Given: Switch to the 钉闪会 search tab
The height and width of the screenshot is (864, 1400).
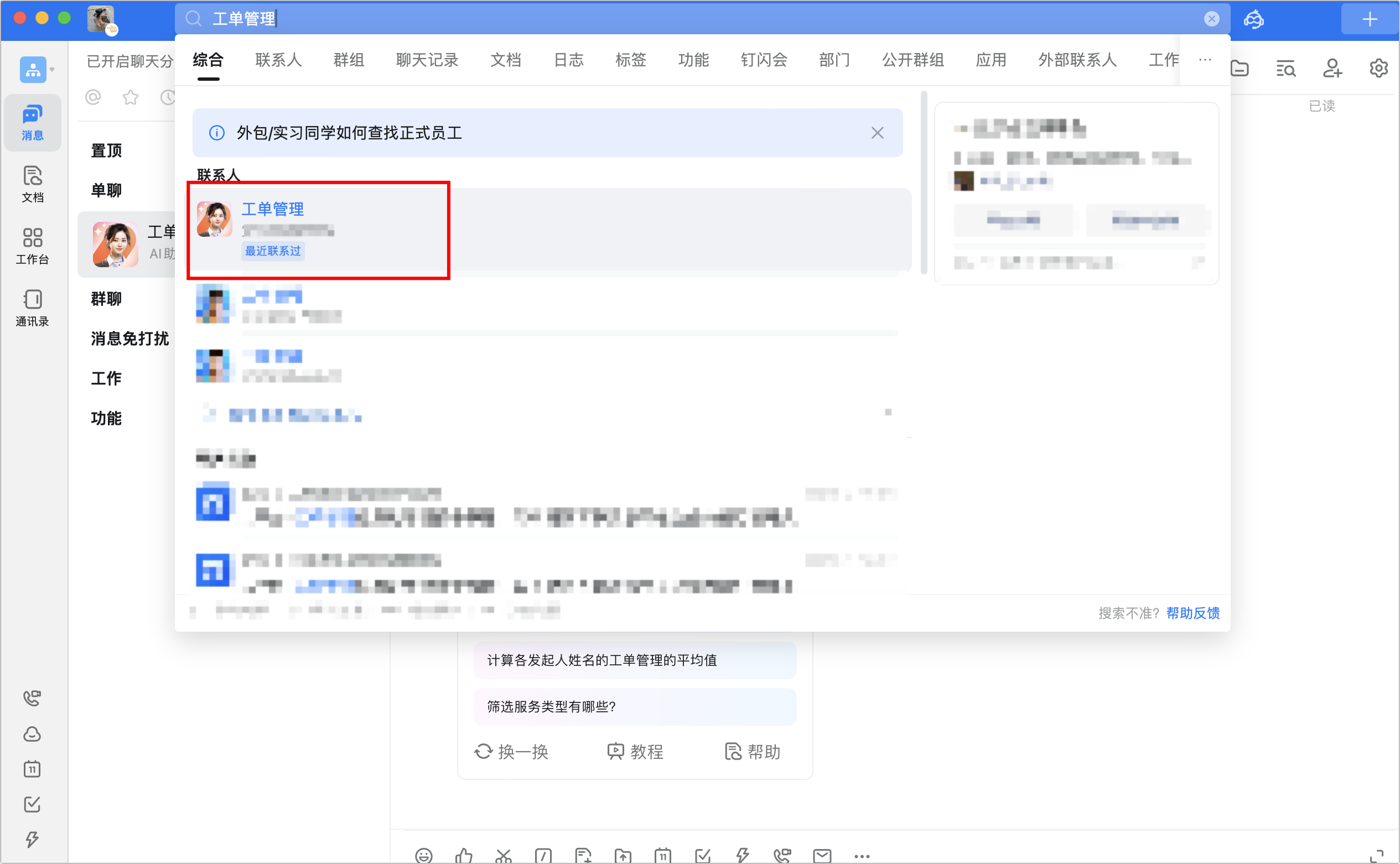Looking at the screenshot, I should click(x=764, y=60).
